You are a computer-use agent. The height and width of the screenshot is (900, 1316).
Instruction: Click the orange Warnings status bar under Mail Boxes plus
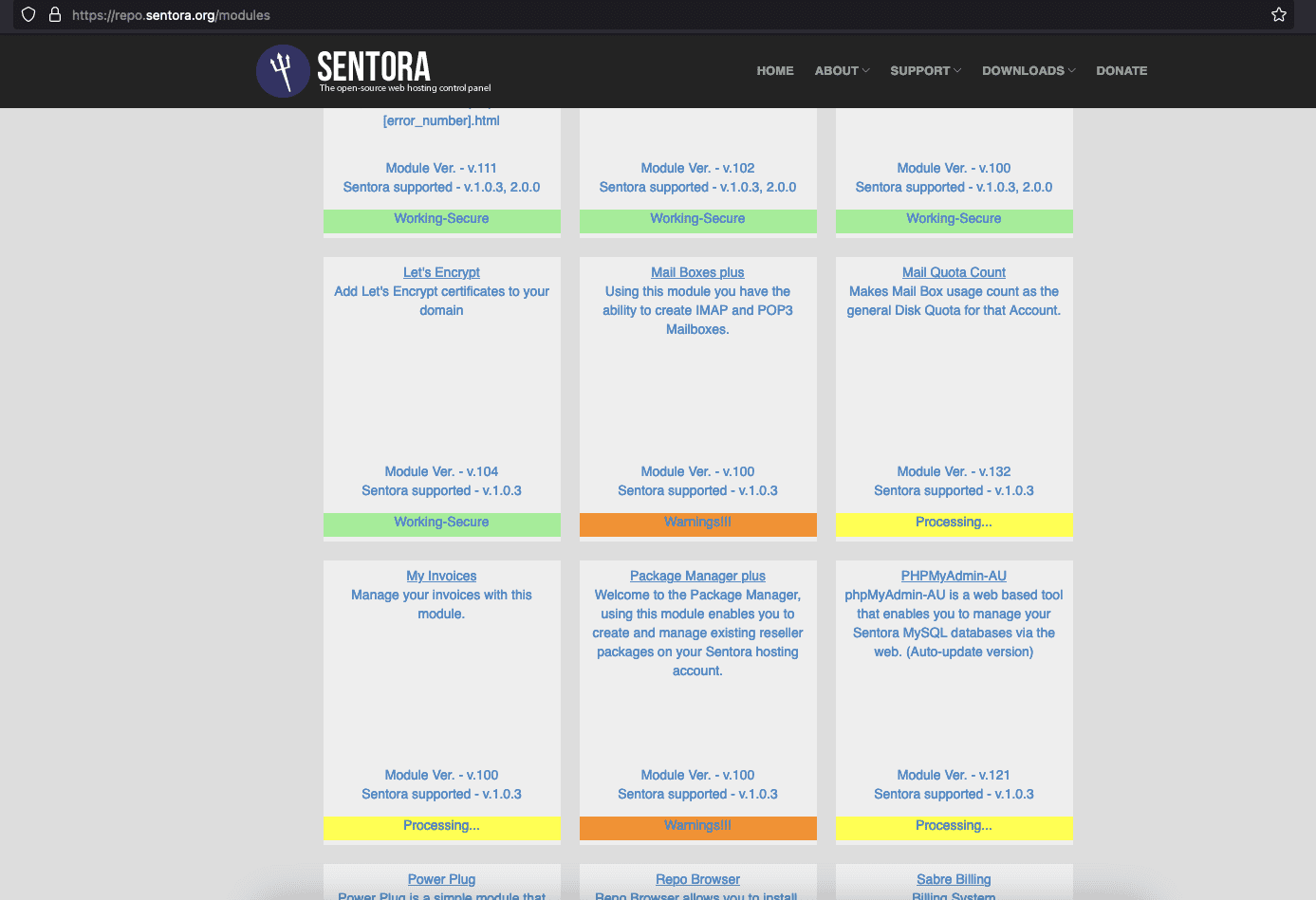click(697, 523)
